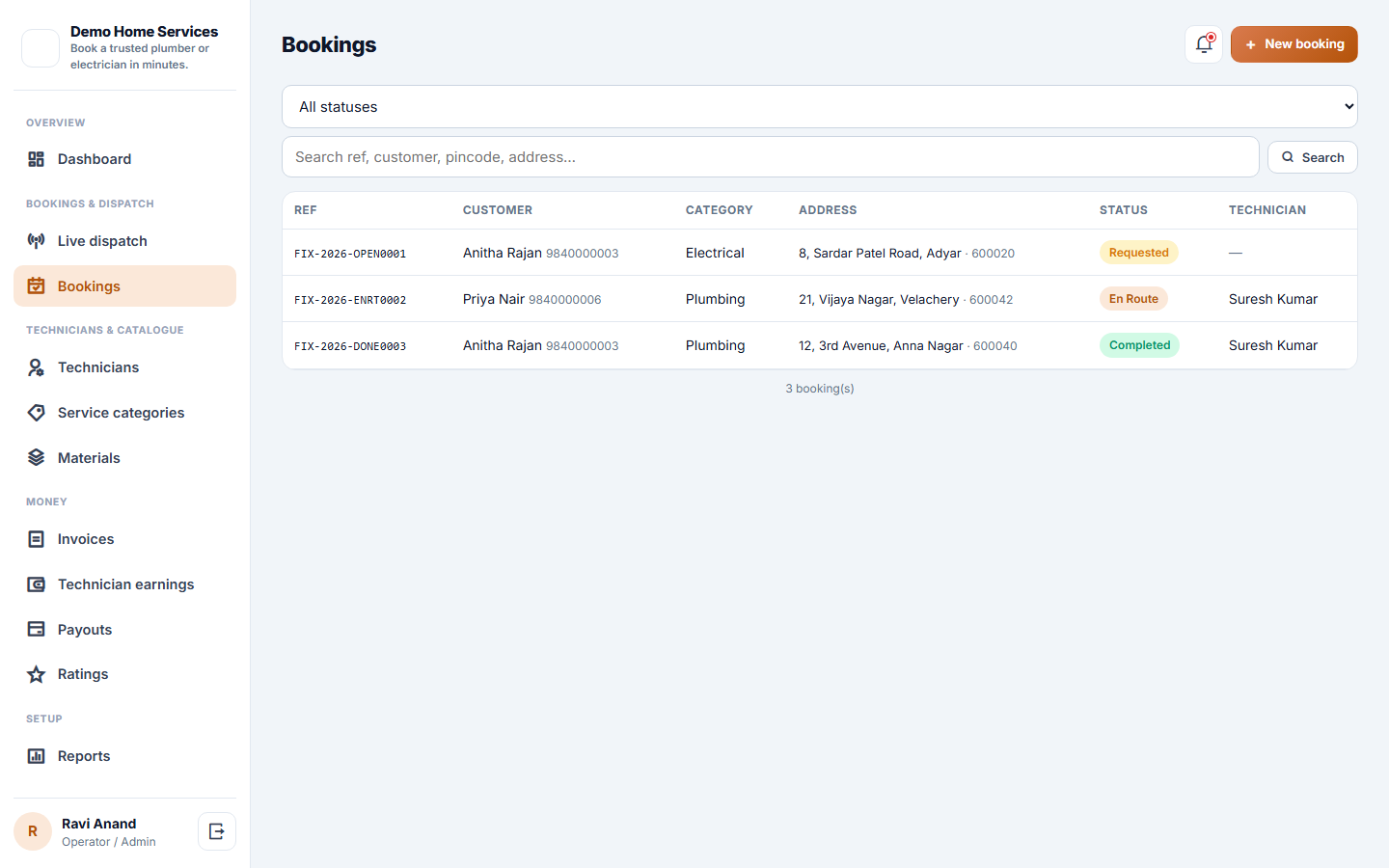This screenshot has width=1389, height=868.
Task: Click address 12, 3rd Avenue, Anna Nagar
Action: pos(881,346)
